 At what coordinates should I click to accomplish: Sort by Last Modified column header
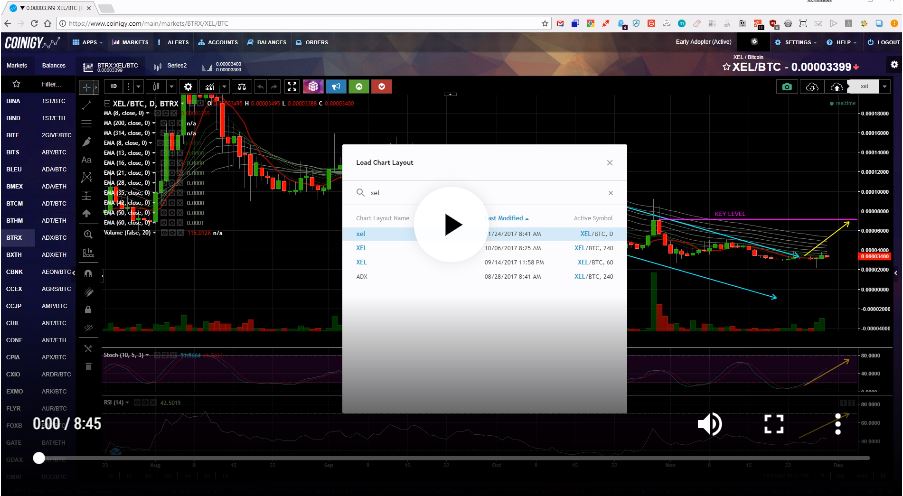click(x=506, y=218)
